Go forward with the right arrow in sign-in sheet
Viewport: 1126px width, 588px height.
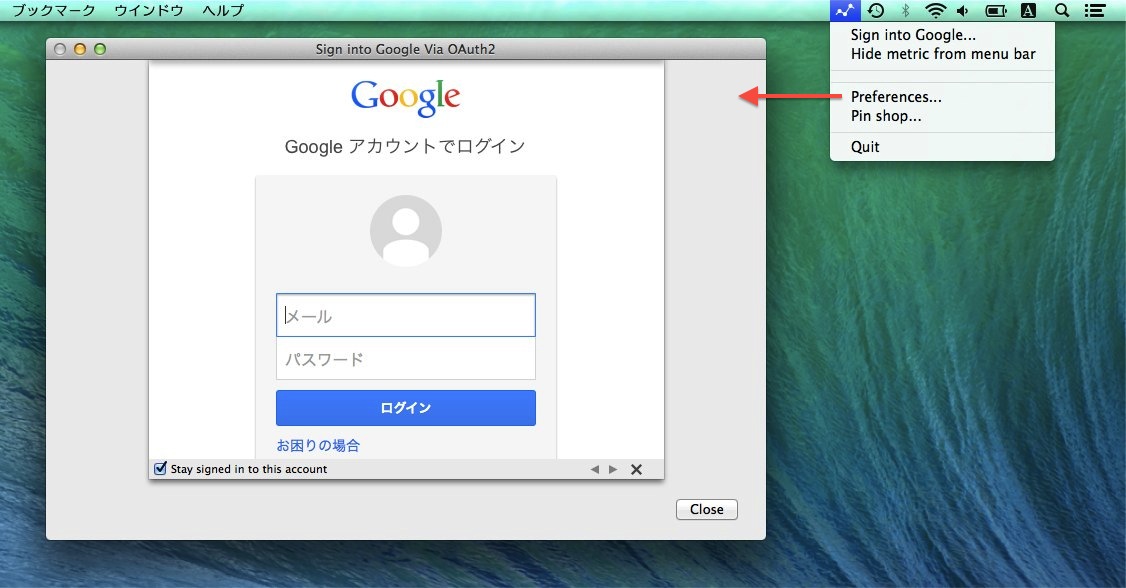(x=613, y=470)
